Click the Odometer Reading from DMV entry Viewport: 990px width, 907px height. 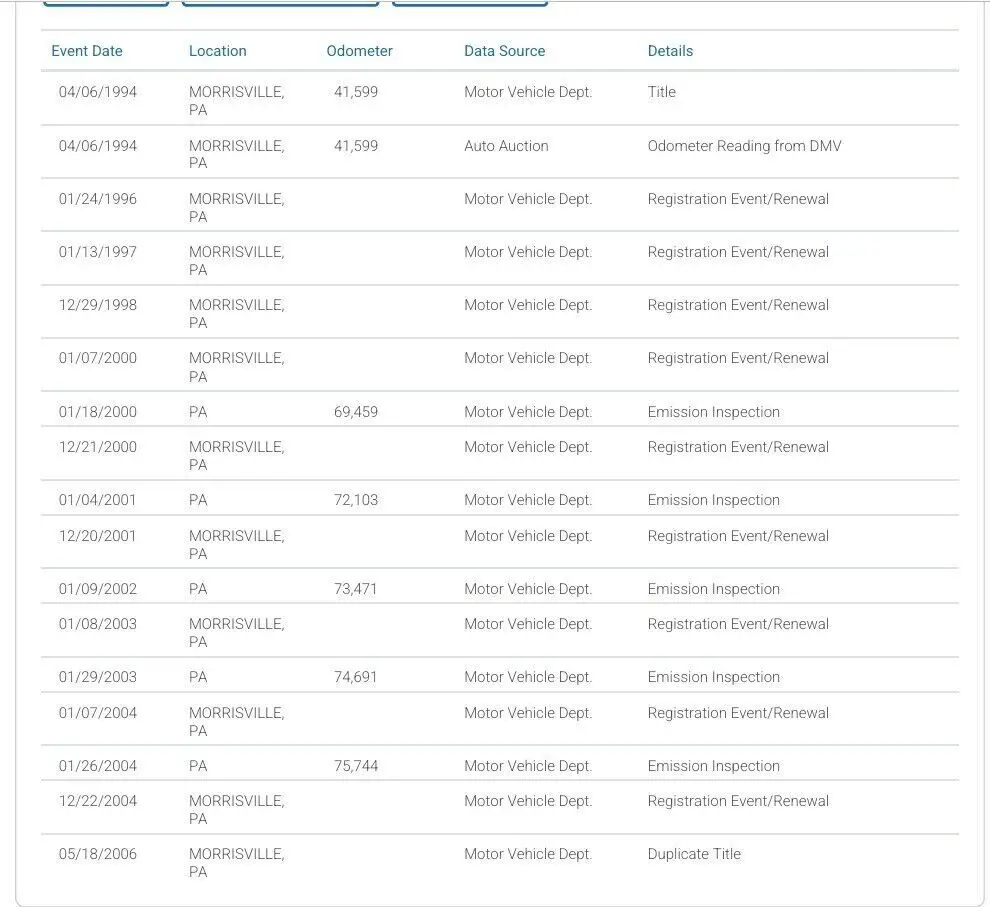pyautogui.click(x=744, y=146)
